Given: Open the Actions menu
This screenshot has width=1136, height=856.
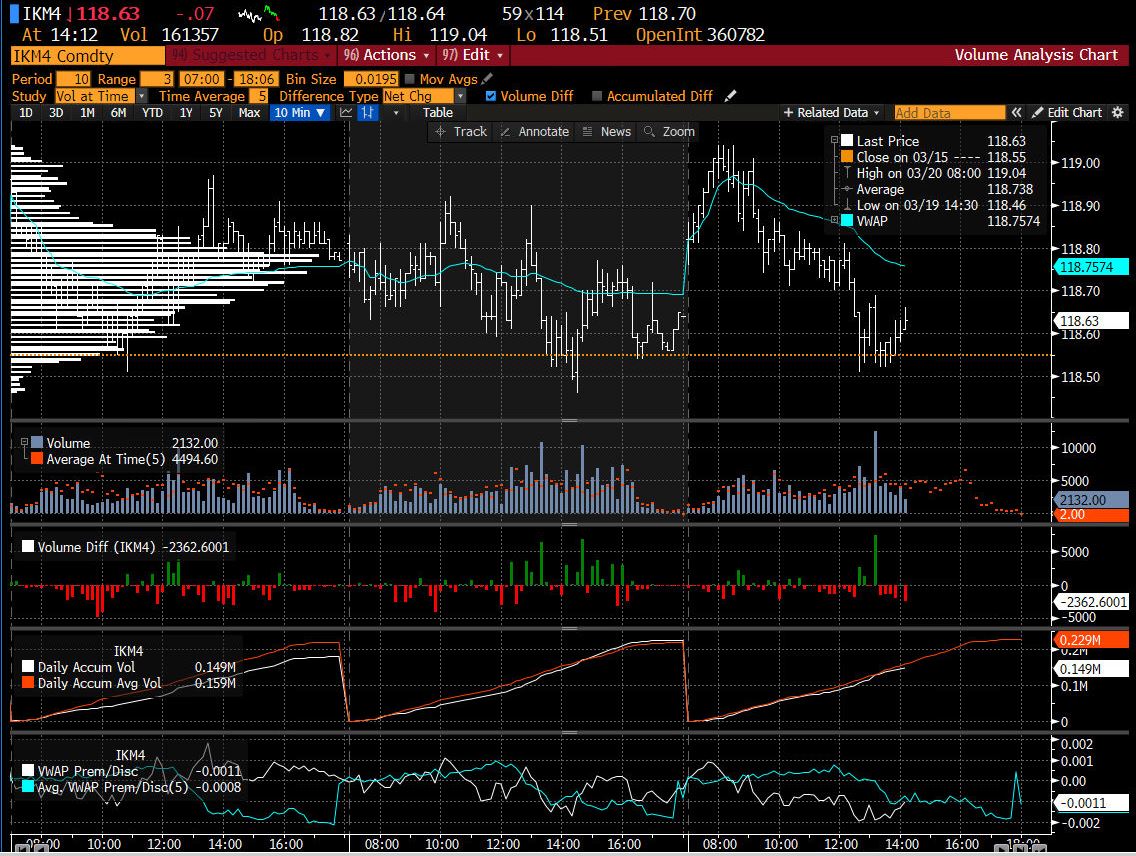Looking at the screenshot, I should tap(386, 55).
